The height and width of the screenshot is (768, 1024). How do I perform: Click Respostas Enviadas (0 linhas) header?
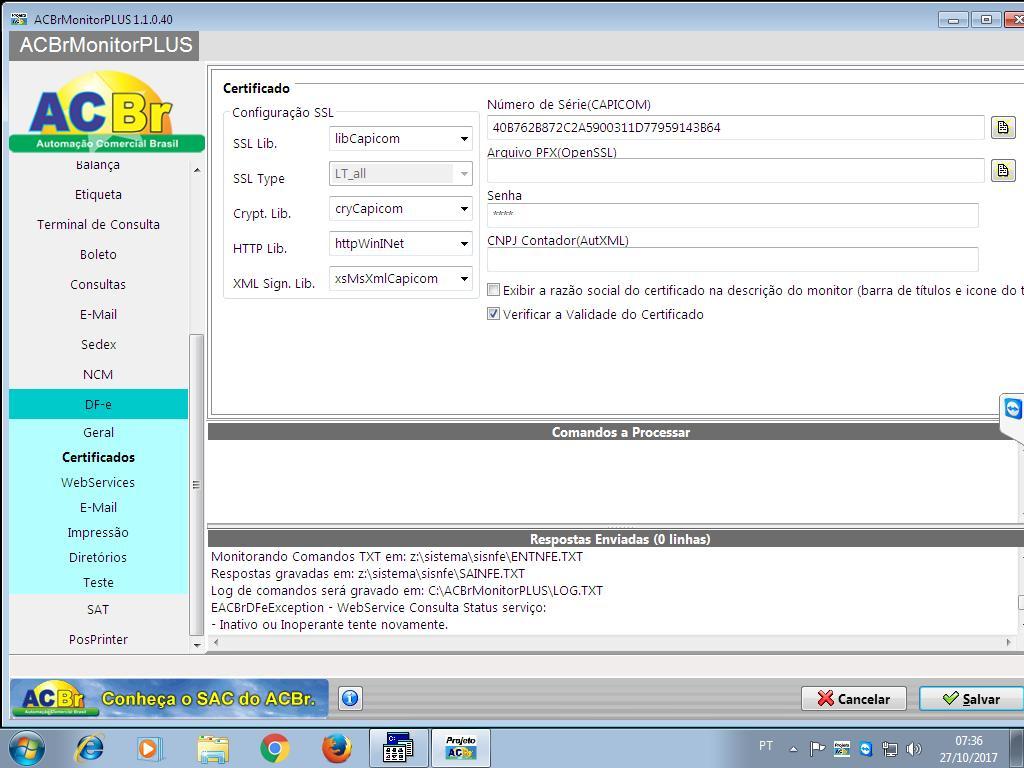(x=616, y=539)
